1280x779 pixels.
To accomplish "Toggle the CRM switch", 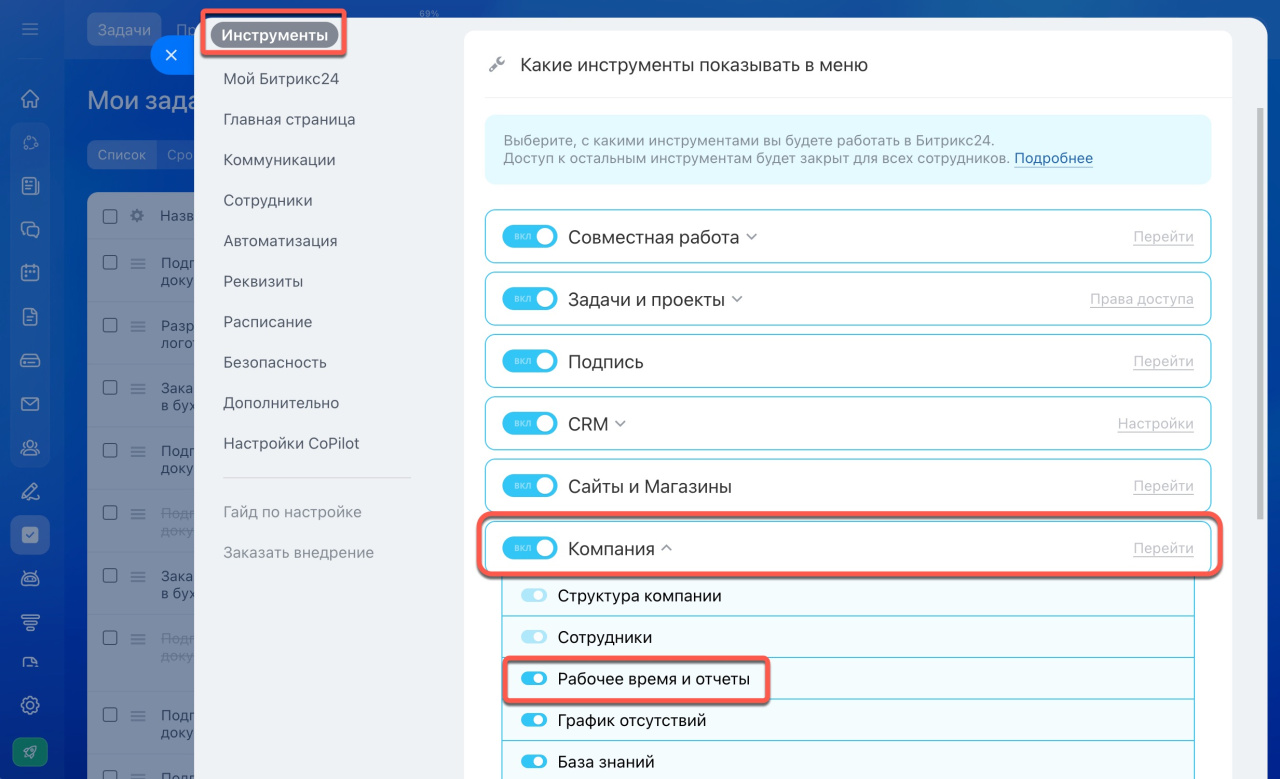I will (529, 424).
